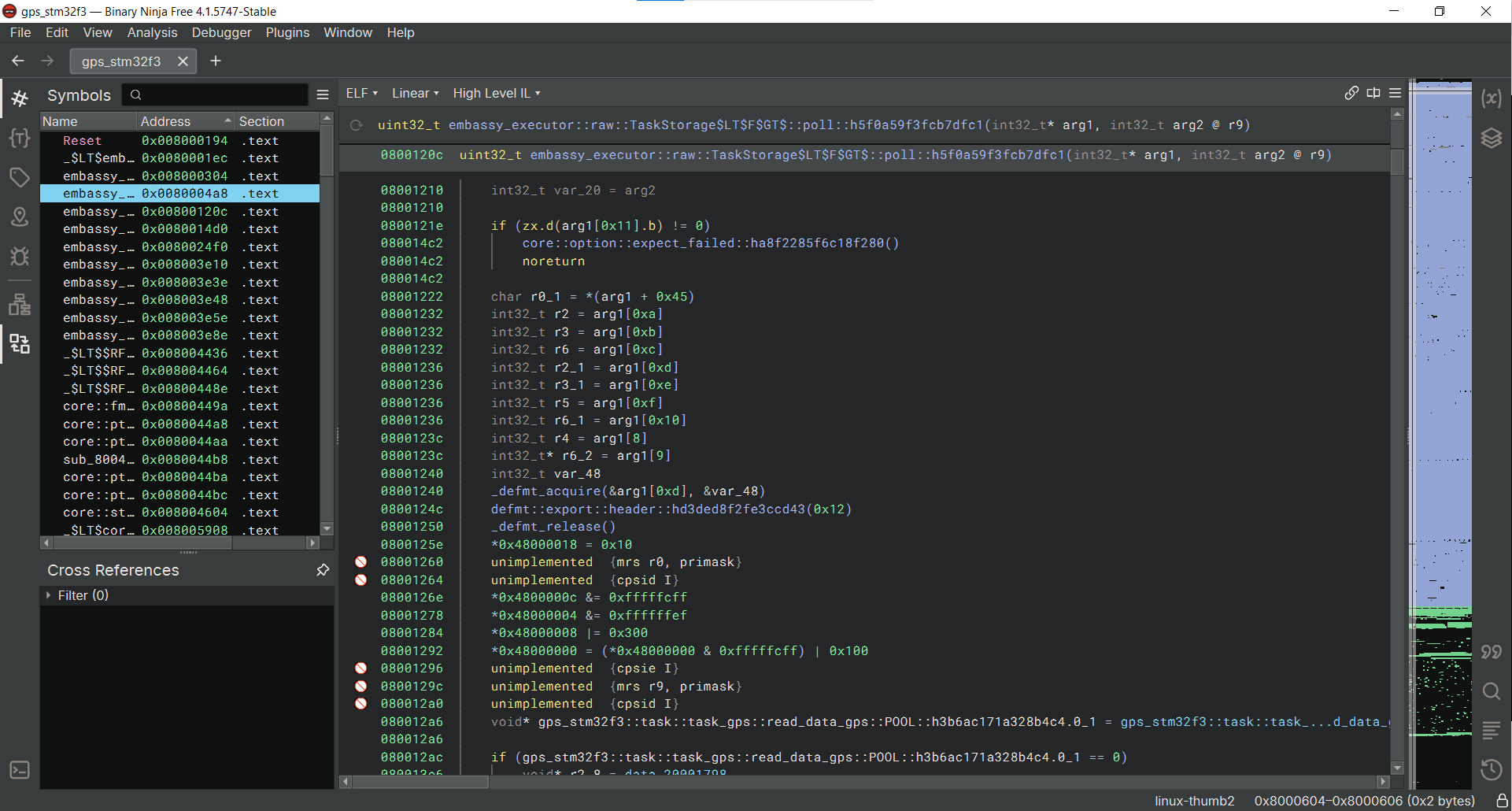Open the View menu
The image size is (1512, 811).
coord(98,32)
